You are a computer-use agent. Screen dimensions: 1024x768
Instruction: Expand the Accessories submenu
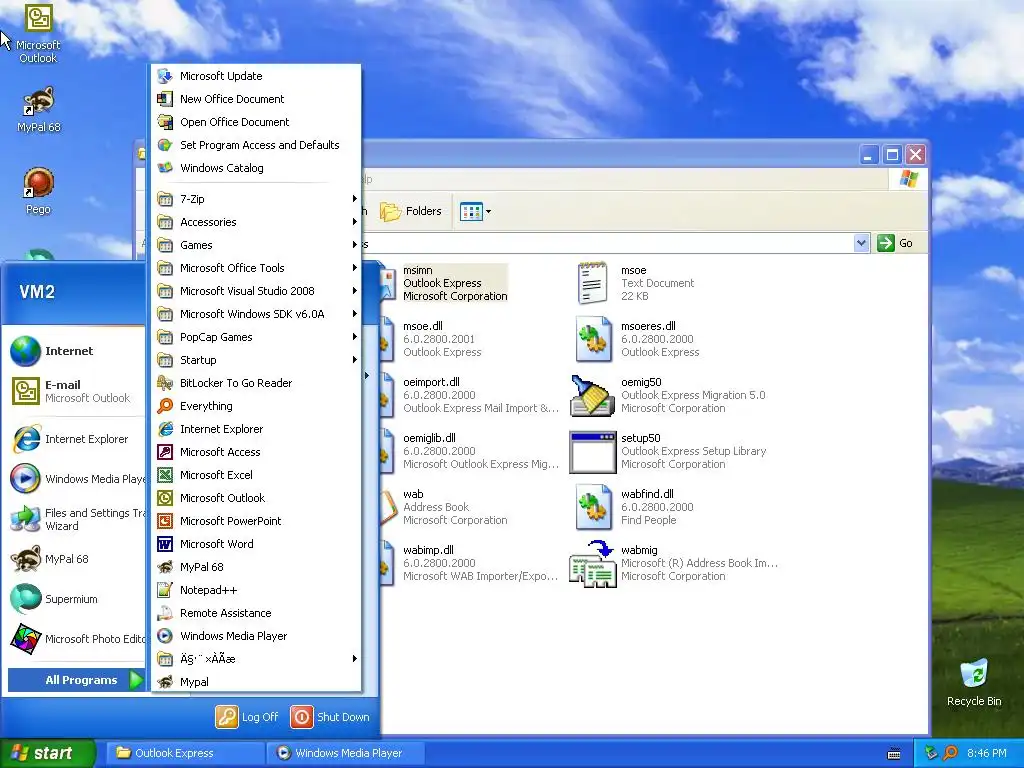(256, 222)
